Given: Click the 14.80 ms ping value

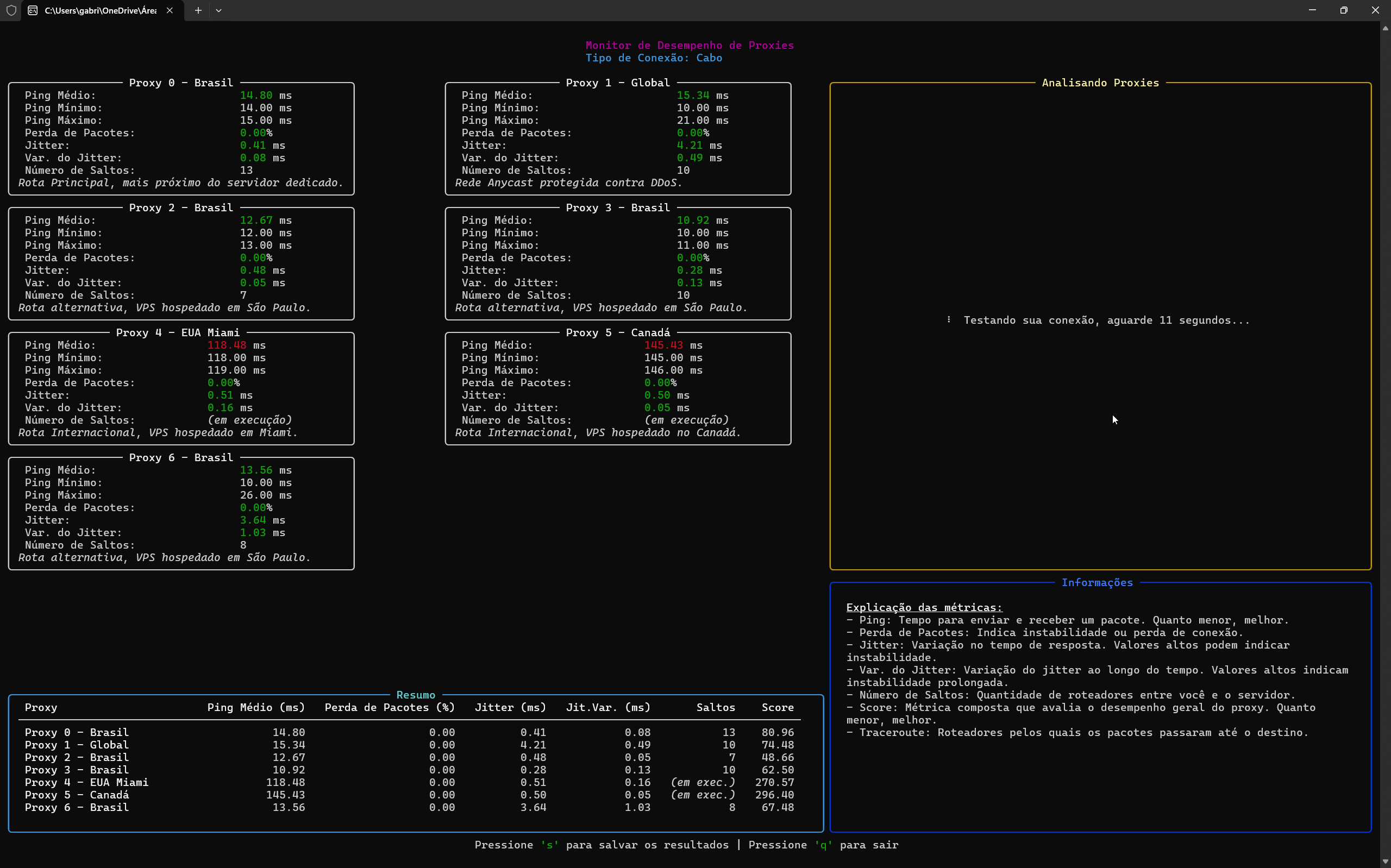Looking at the screenshot, I should (266, 95).
